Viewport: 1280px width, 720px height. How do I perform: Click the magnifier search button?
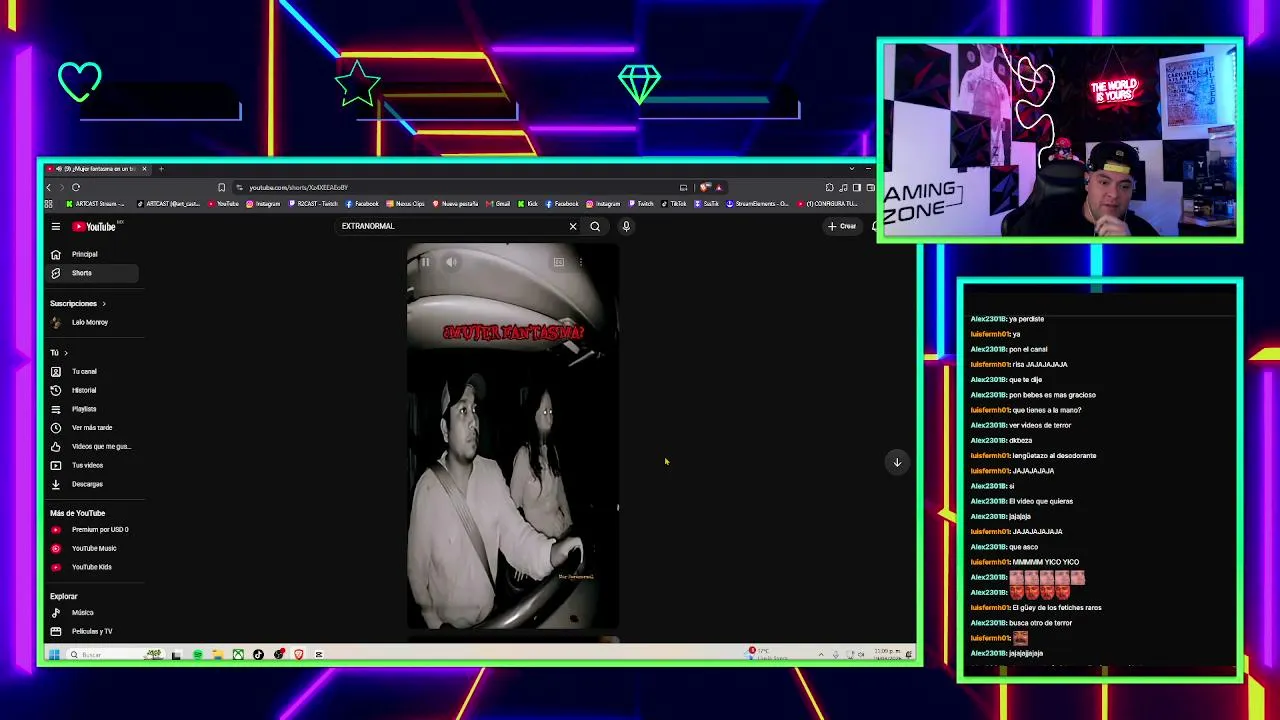tap(595, 226)
